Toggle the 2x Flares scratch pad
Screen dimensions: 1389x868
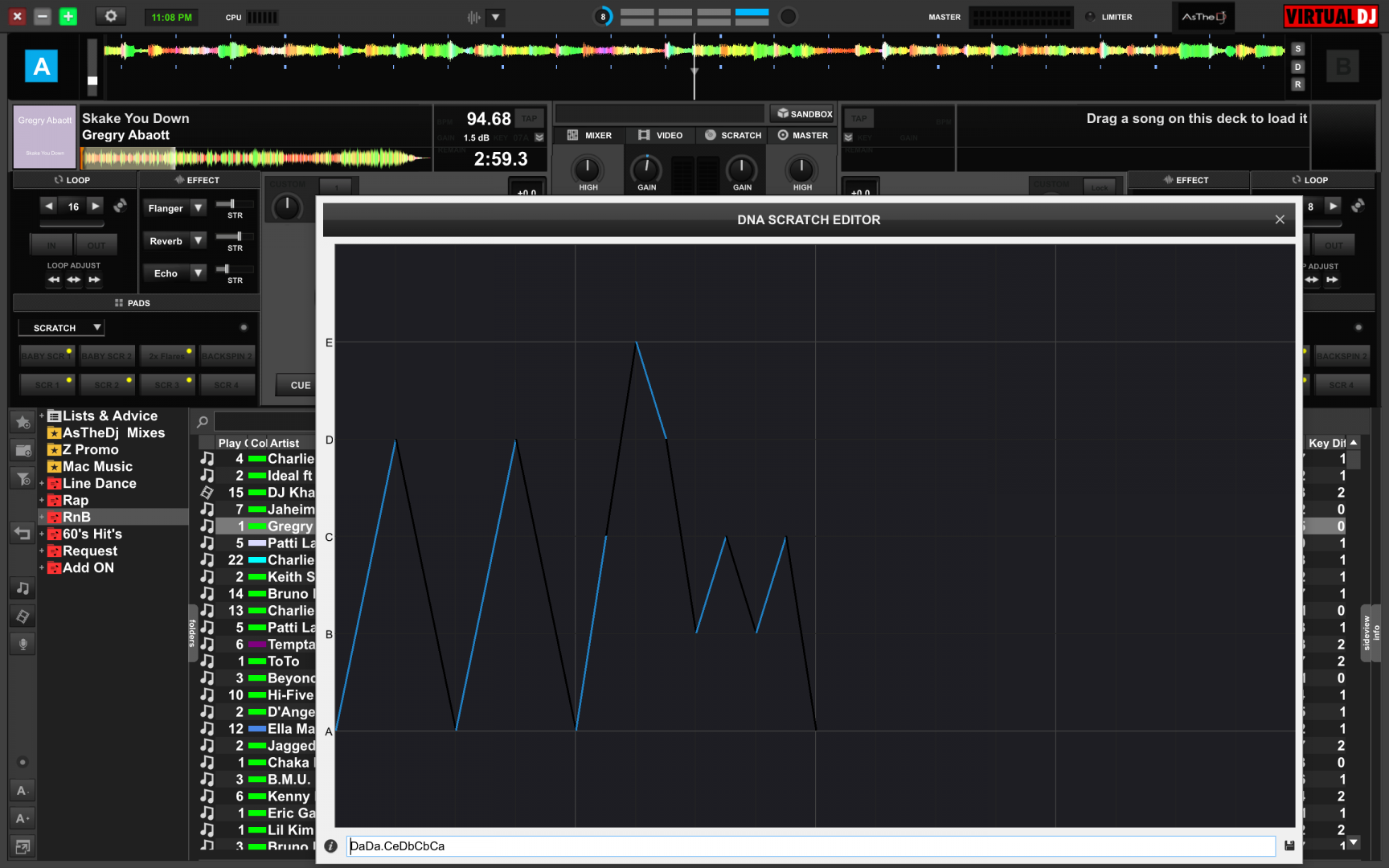click(x=167, y=356)
